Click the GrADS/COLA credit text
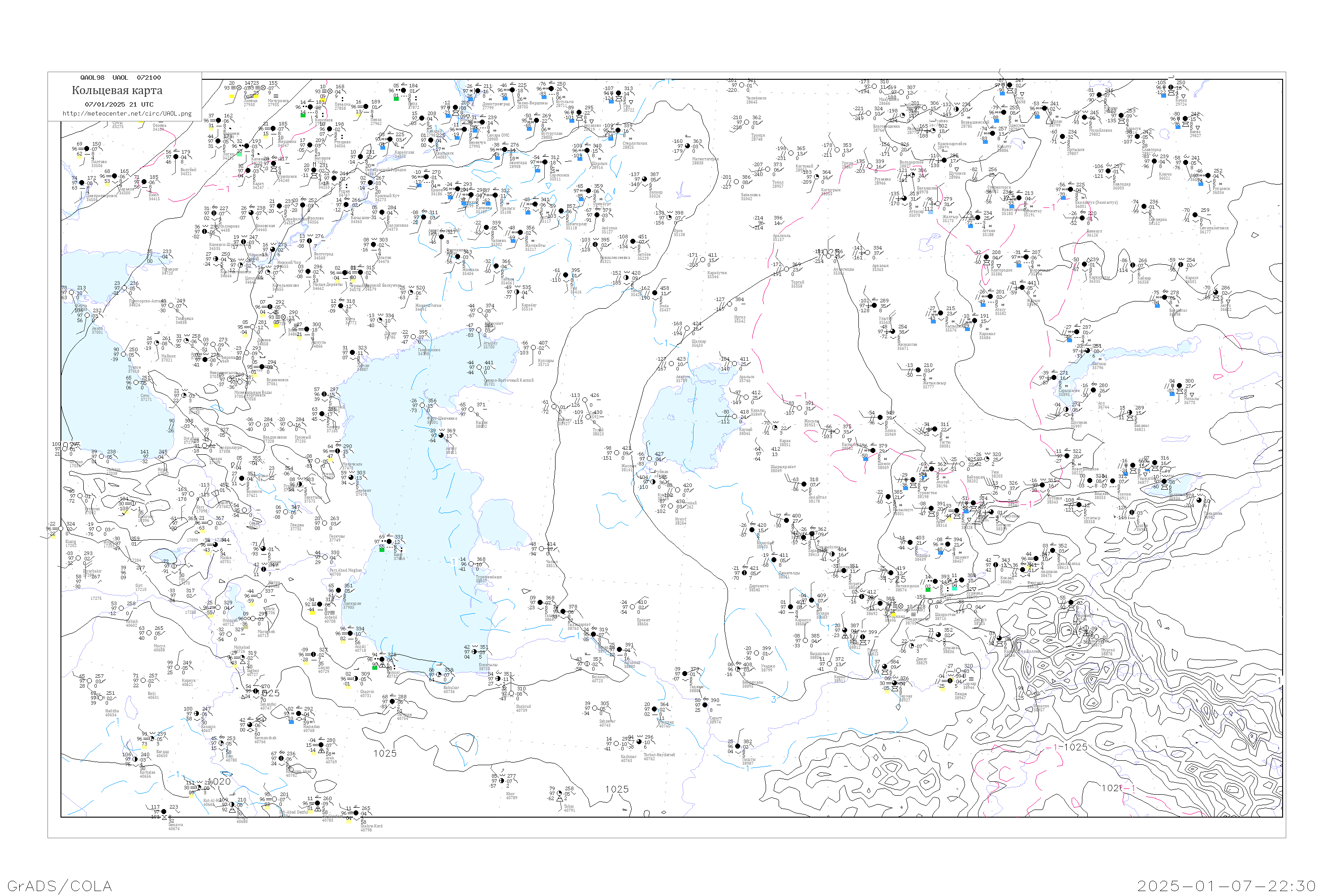The height and width of the screenshot is (896, 1344). pyautogui.click(x=60, y=886)
